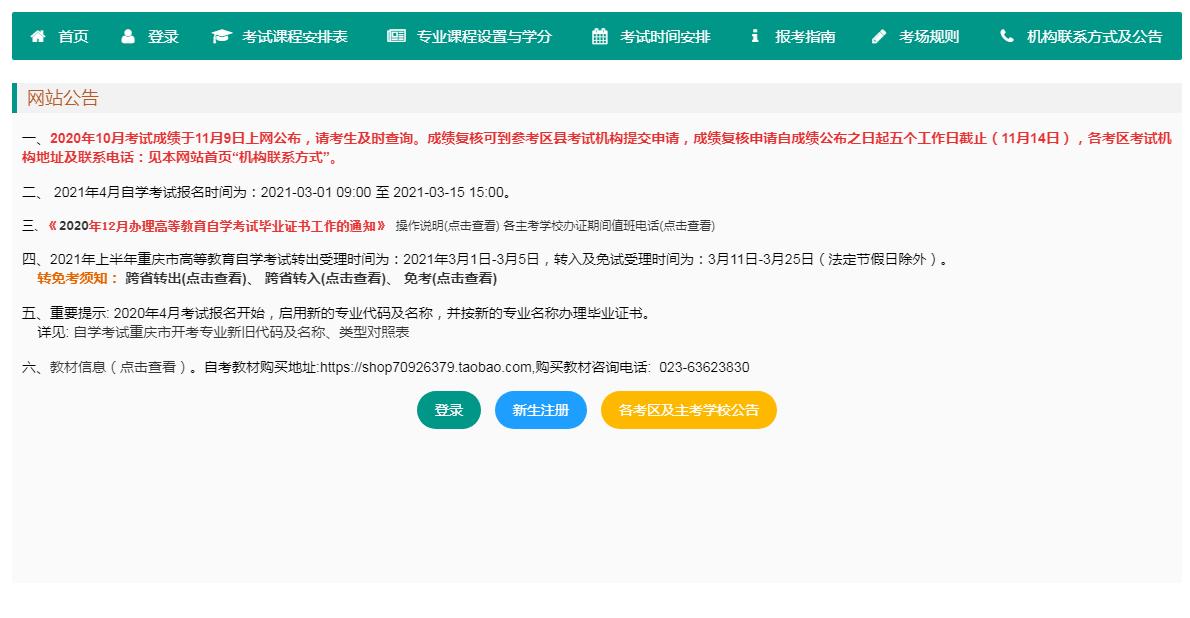The width and height of the screenshot is (1190, 618).
Task: Open the 2020年12月办理毕业证书工作的通知 link
Action: 216,226
